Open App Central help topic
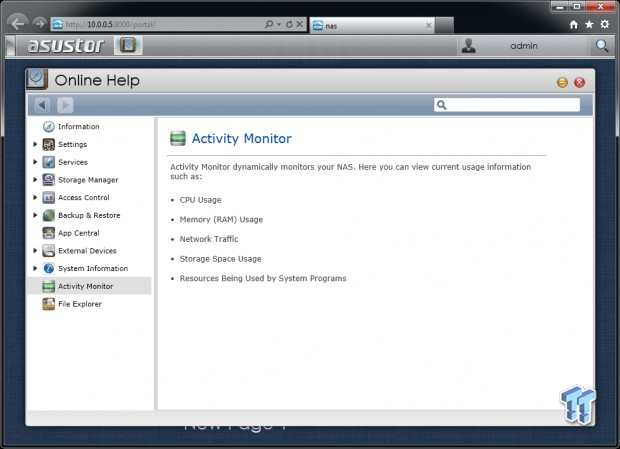 [79, 233]
